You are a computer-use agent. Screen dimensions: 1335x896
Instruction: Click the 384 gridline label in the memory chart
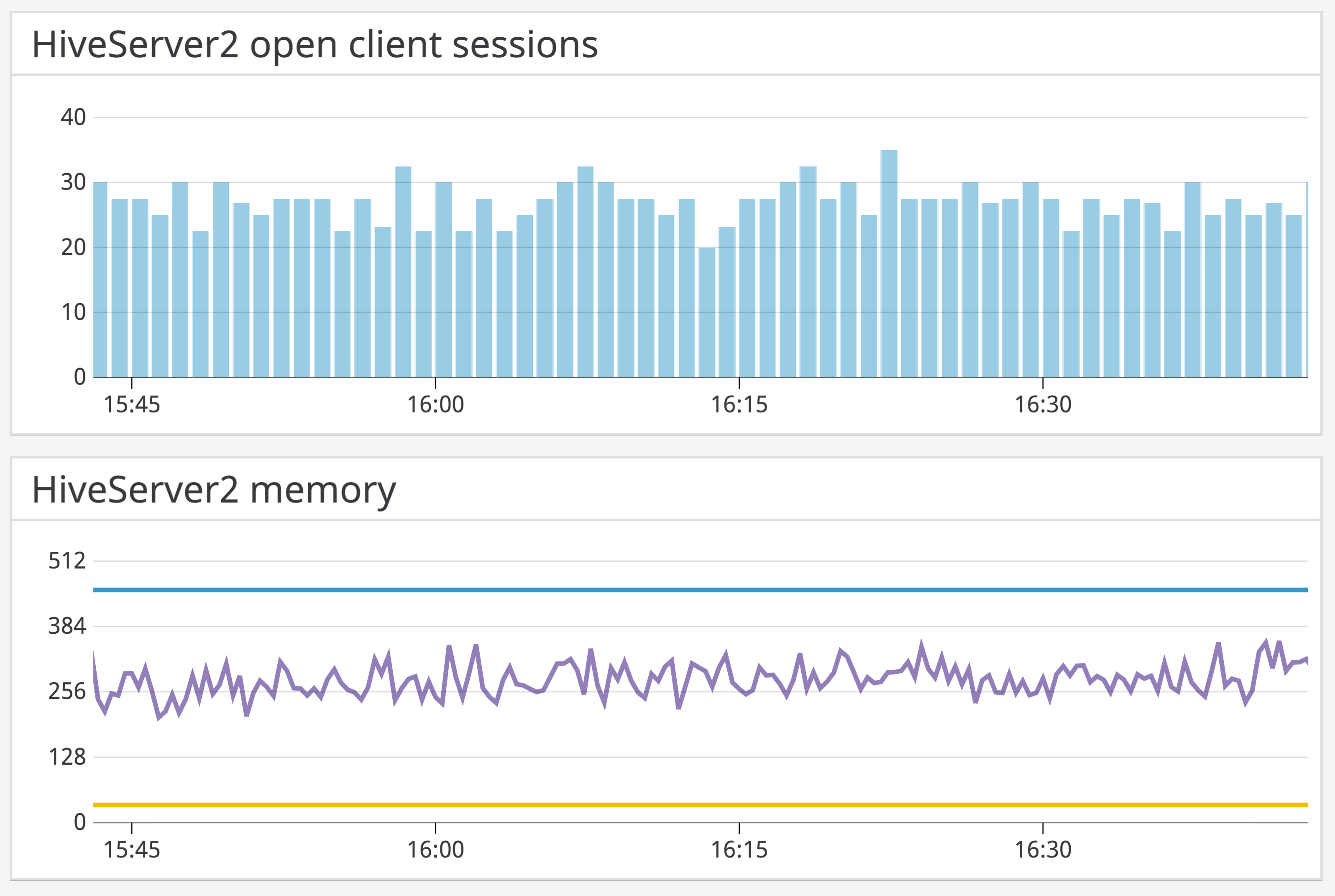[x=67, y=626]
